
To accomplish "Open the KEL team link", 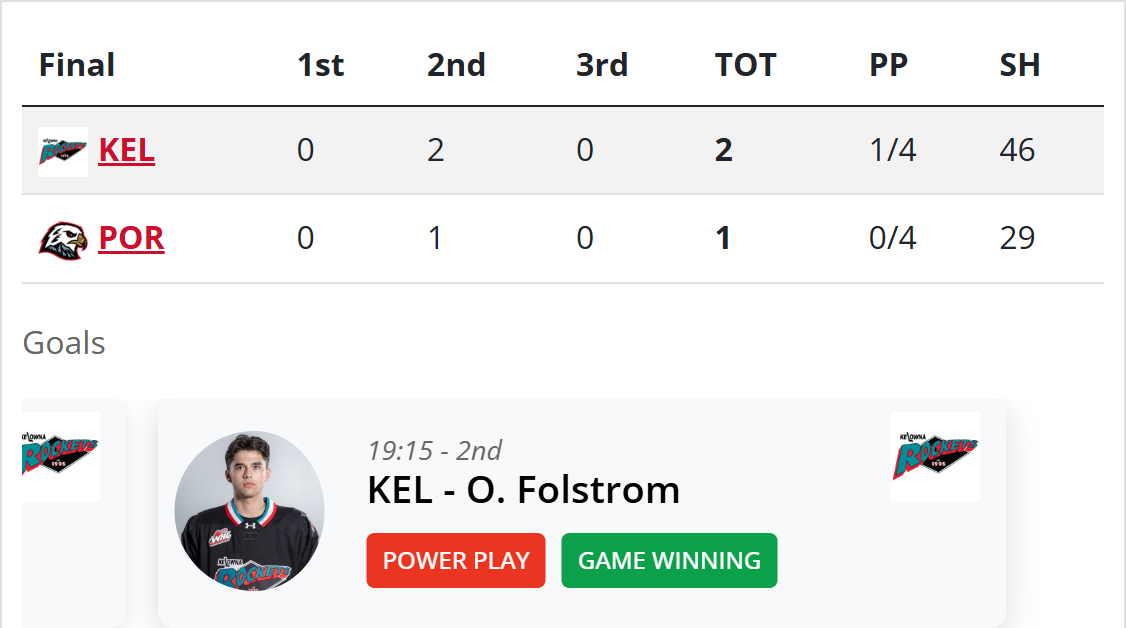I will tap(127, 151).
